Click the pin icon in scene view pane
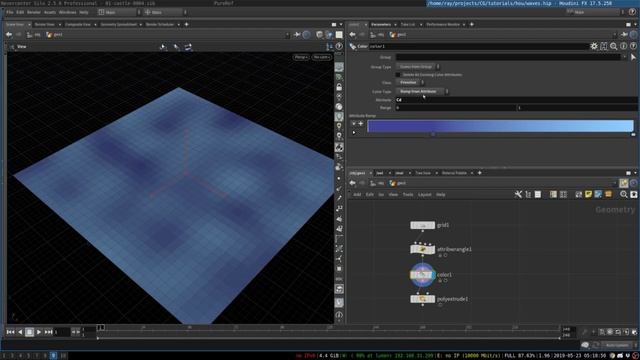 [x=297, y=35]
